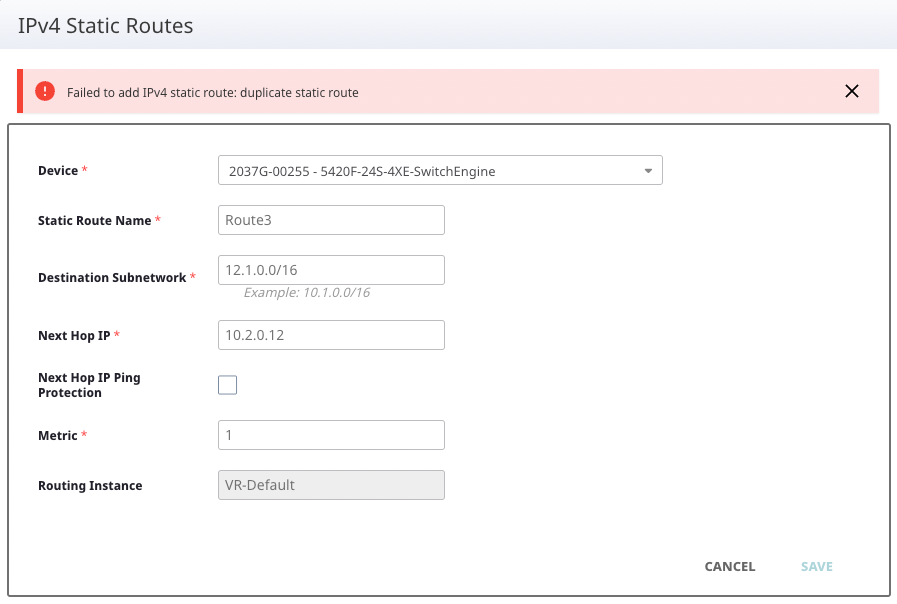Click the example text 10.1.0.0/16 hint
This screenshot has width=897, height=604.
tap(306, 293)
